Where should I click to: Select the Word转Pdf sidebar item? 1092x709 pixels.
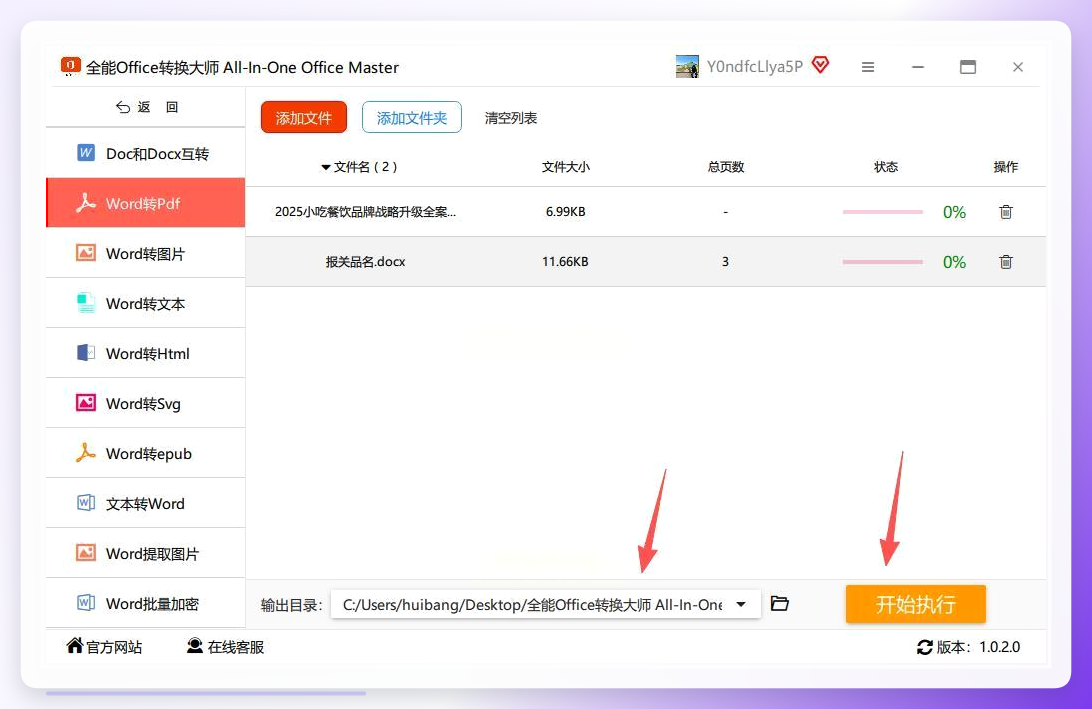pos(146,203)
